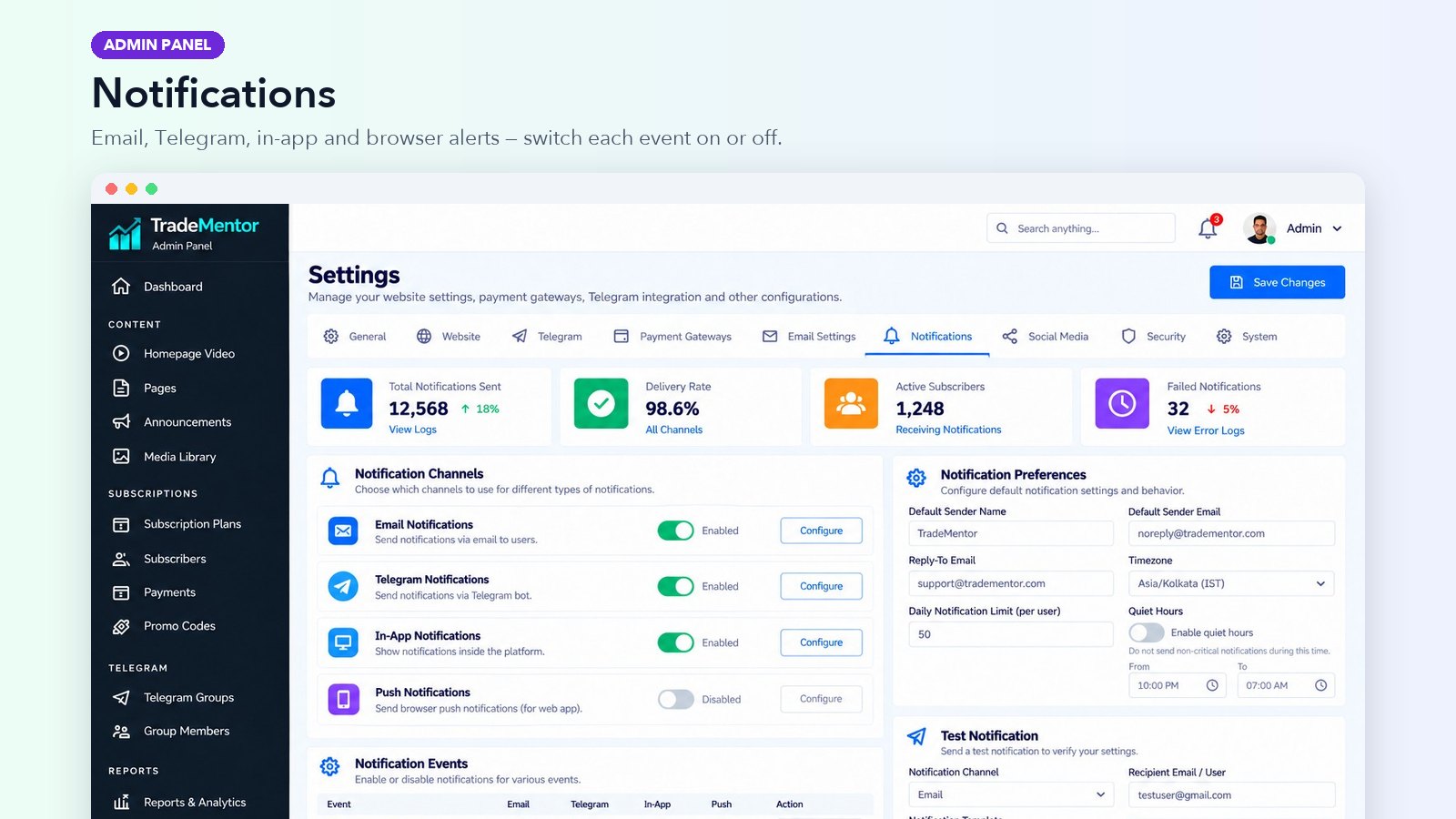Switch to the General settings tab
1456x819 pixels.
(355, 337)
